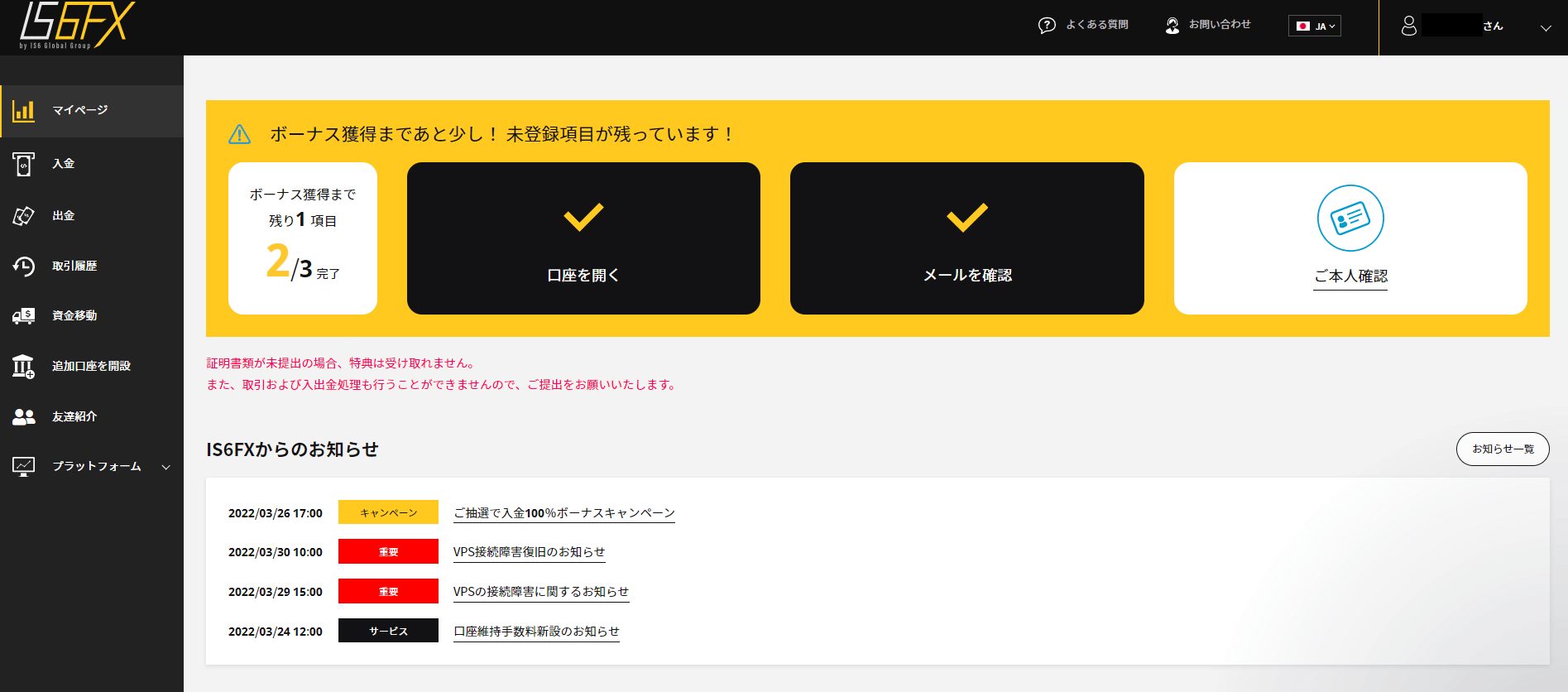Click the 口座を開く completed card label
The height and width of the screenshot is (692, 1568).
(583, 276)
